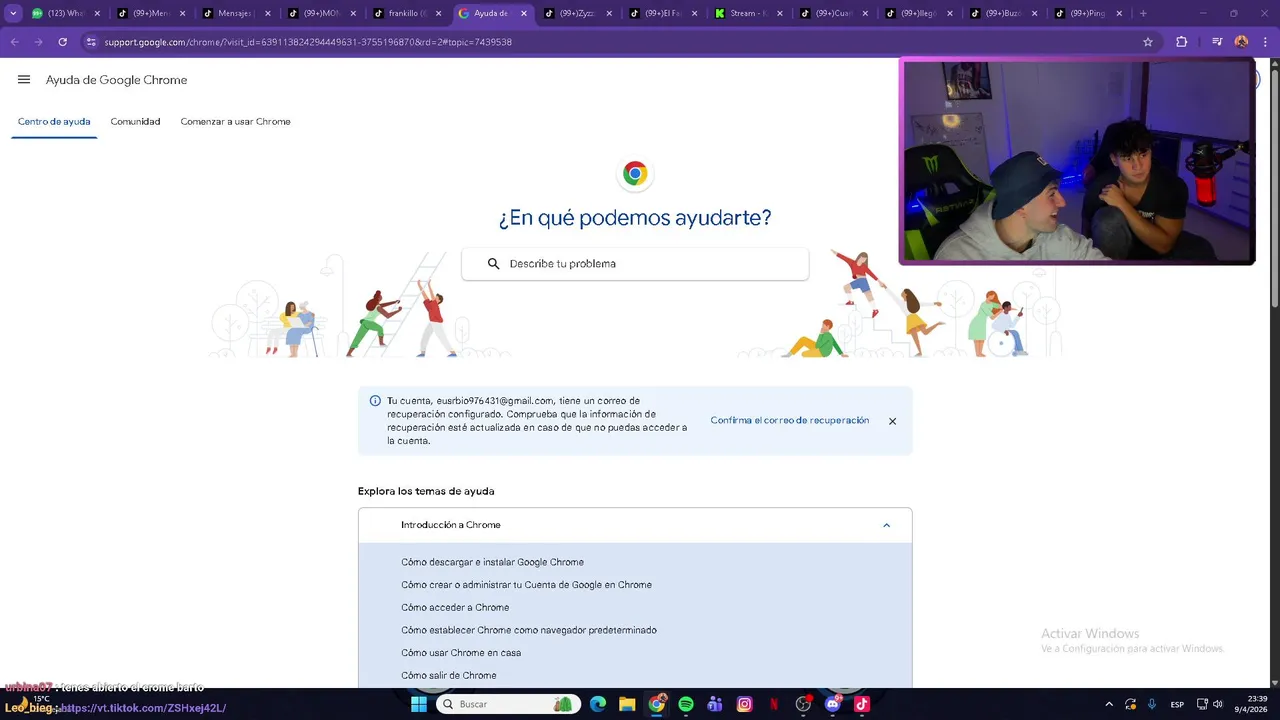Reload the page with refresh button

[x=62, y=42]
